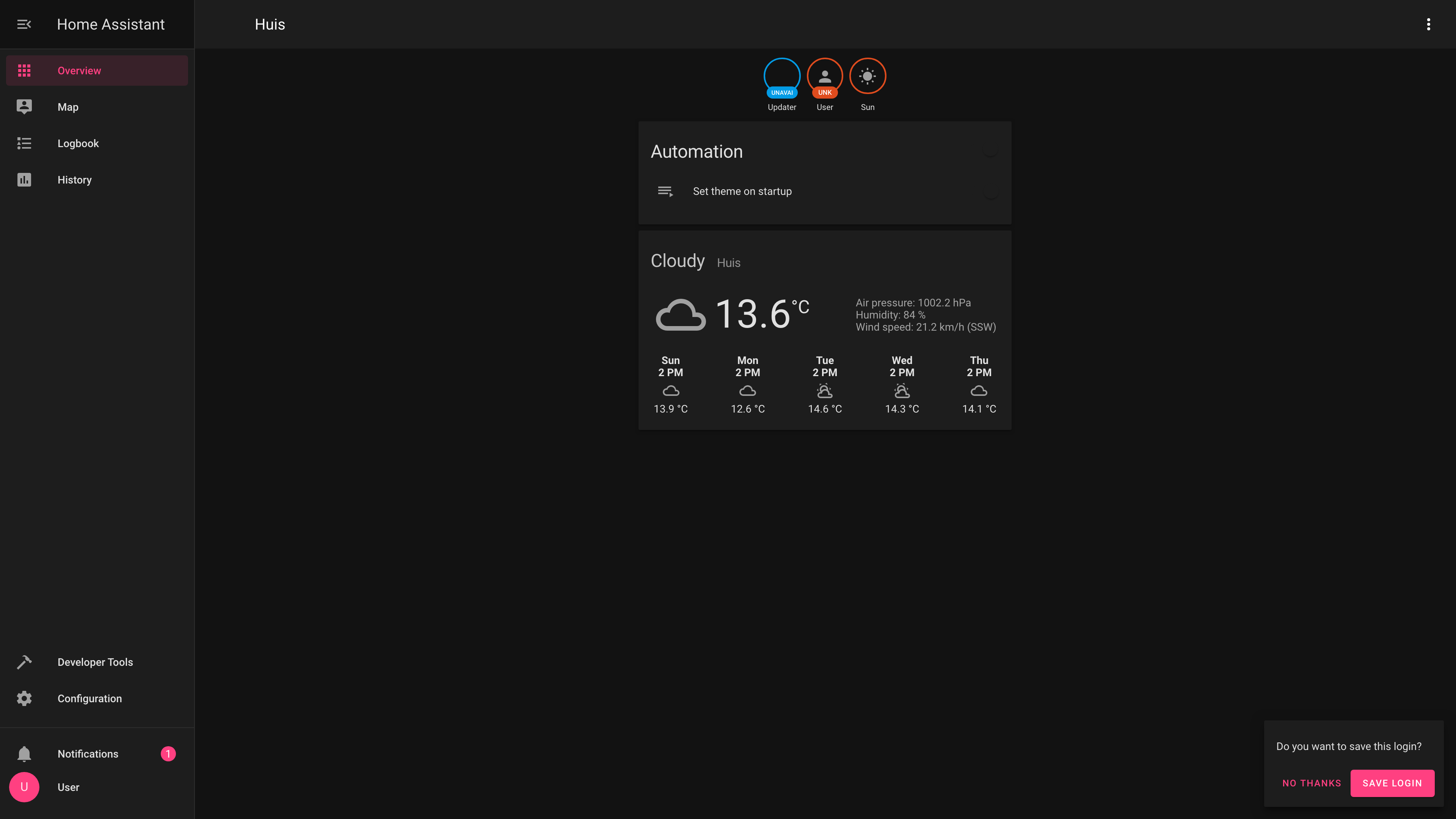Click the Humidity 84 % text

(x=890, y=315)
